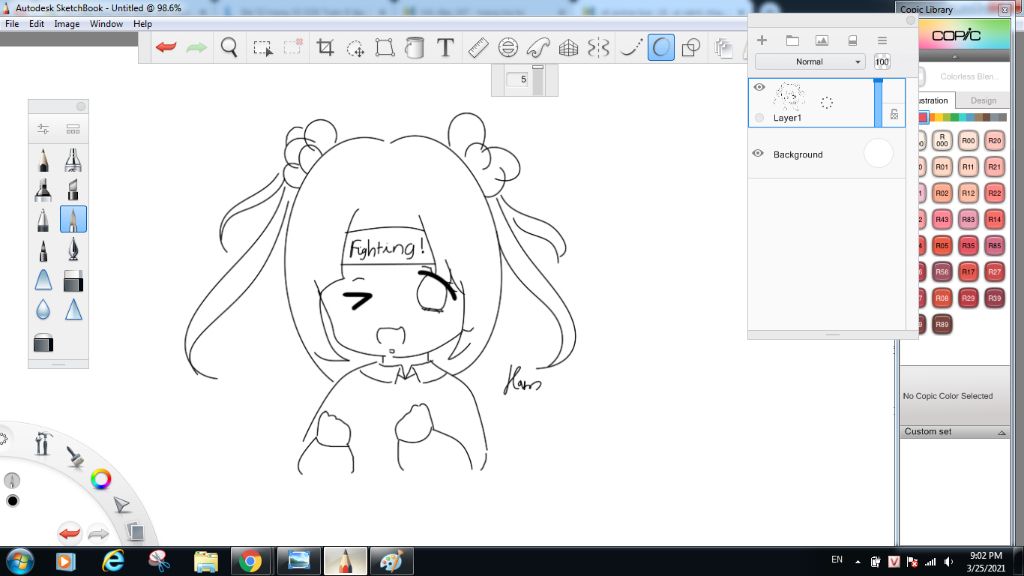
Task: Select the blue hard eraser brush
Action: point(43,280)
